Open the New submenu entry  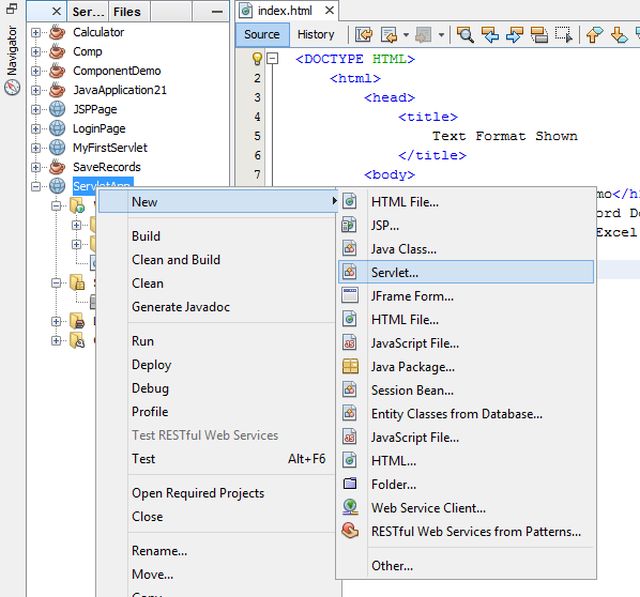[219, 202]
